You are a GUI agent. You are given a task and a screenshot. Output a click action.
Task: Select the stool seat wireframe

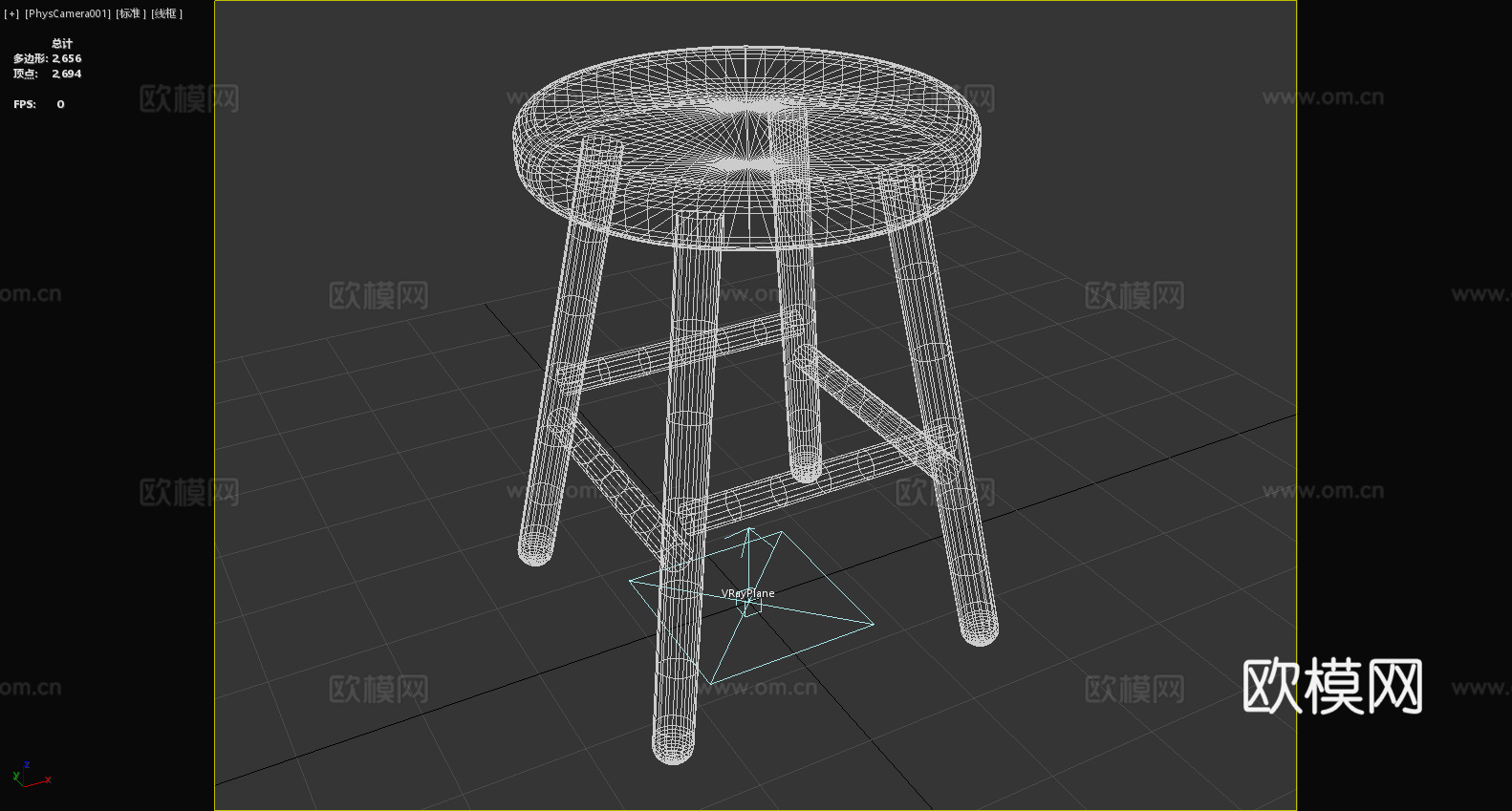(747, 148)
